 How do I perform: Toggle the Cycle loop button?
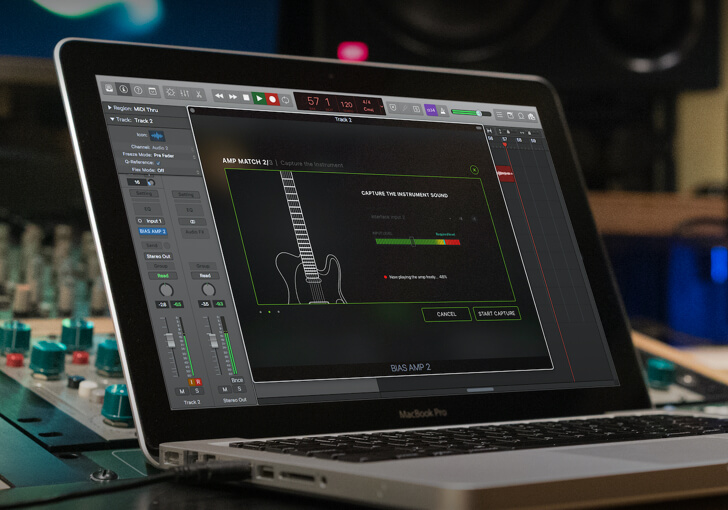pyautogui.click(x=286, y=100)
